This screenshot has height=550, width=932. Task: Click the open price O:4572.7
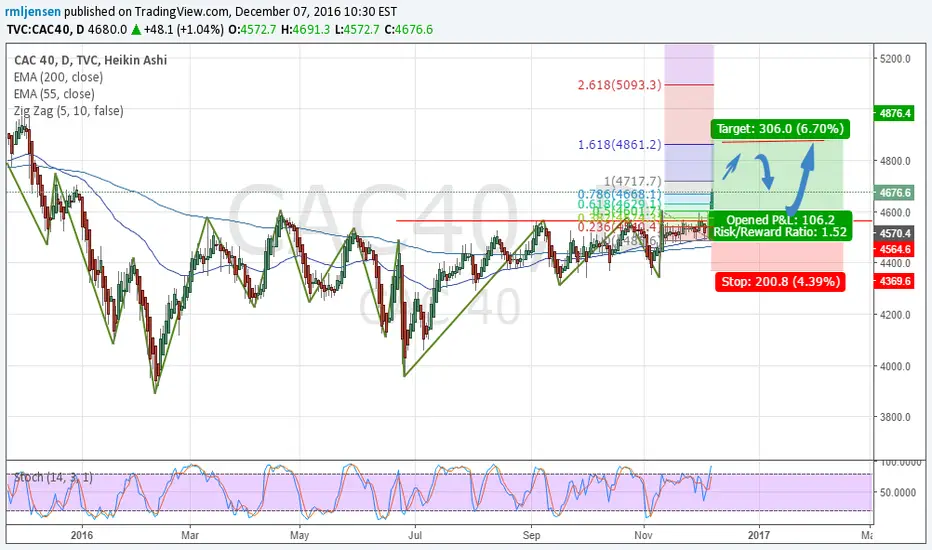point(251,29)
